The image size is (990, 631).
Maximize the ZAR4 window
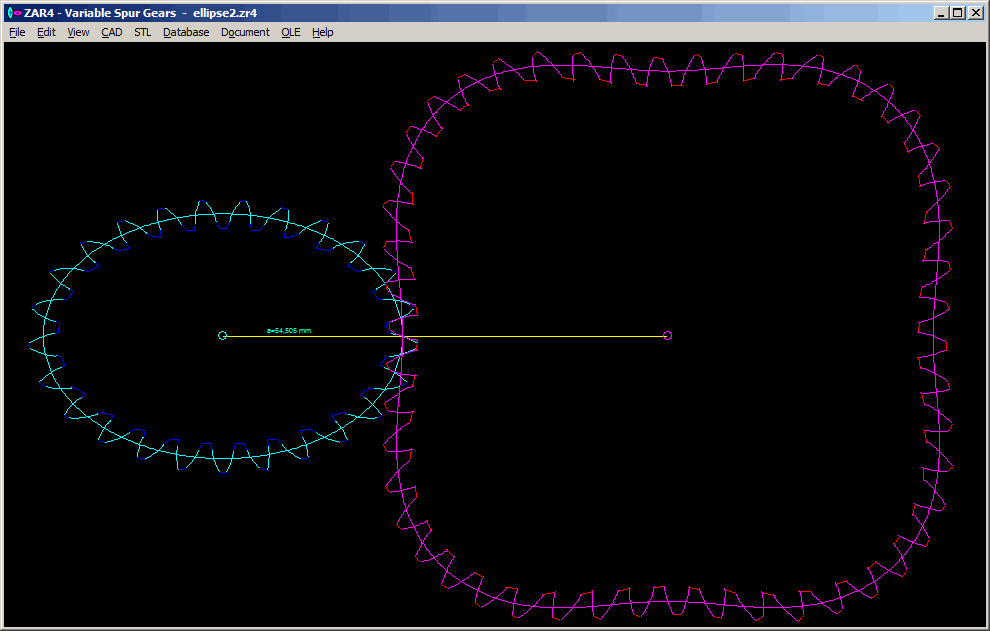tap(957, 13)
